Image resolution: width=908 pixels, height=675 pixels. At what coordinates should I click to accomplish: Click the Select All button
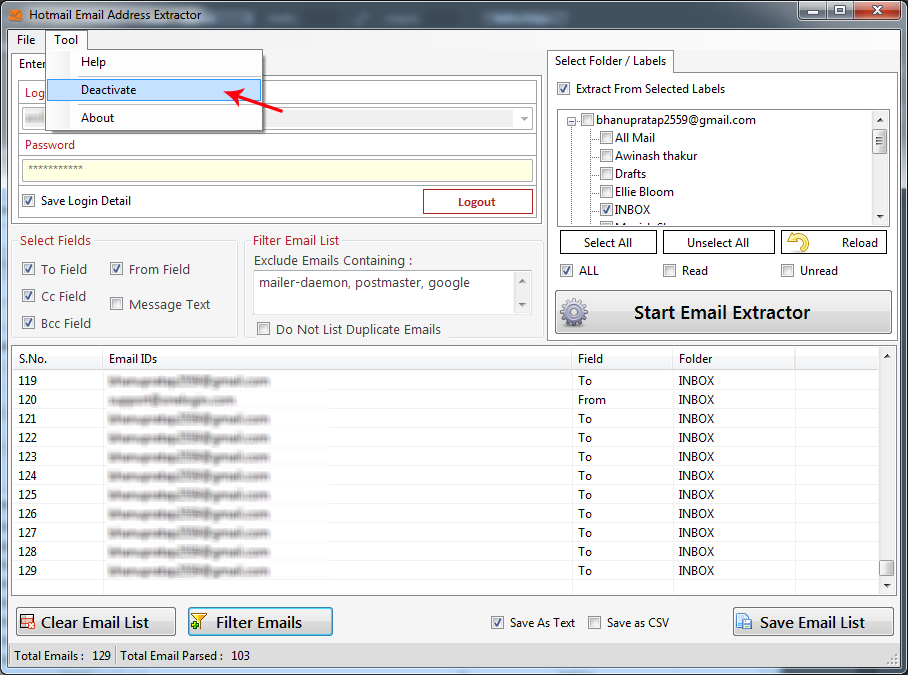click(608, 242)
